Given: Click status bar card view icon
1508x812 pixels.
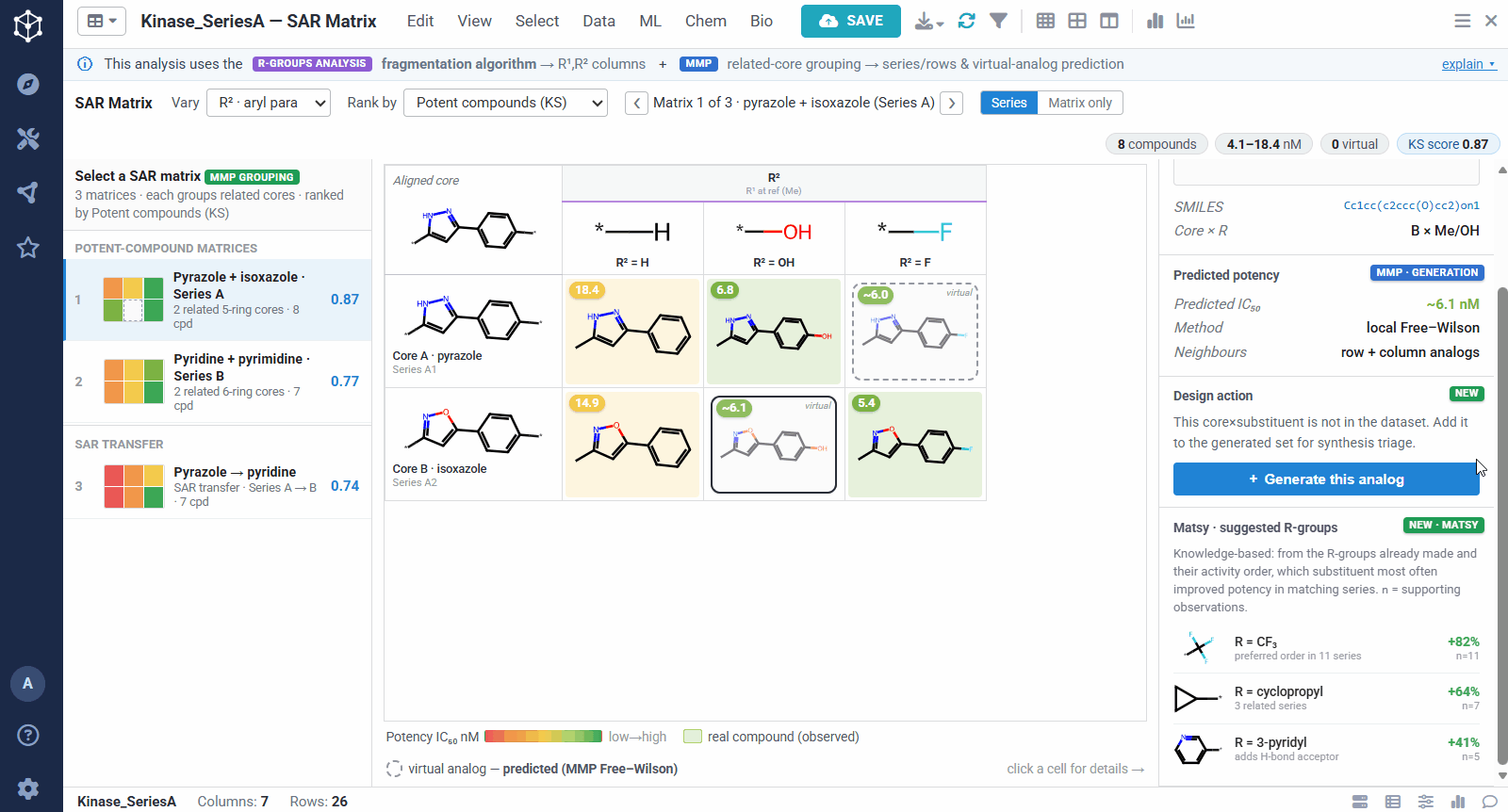Looking at the screenshot, I should [1360, 802].
